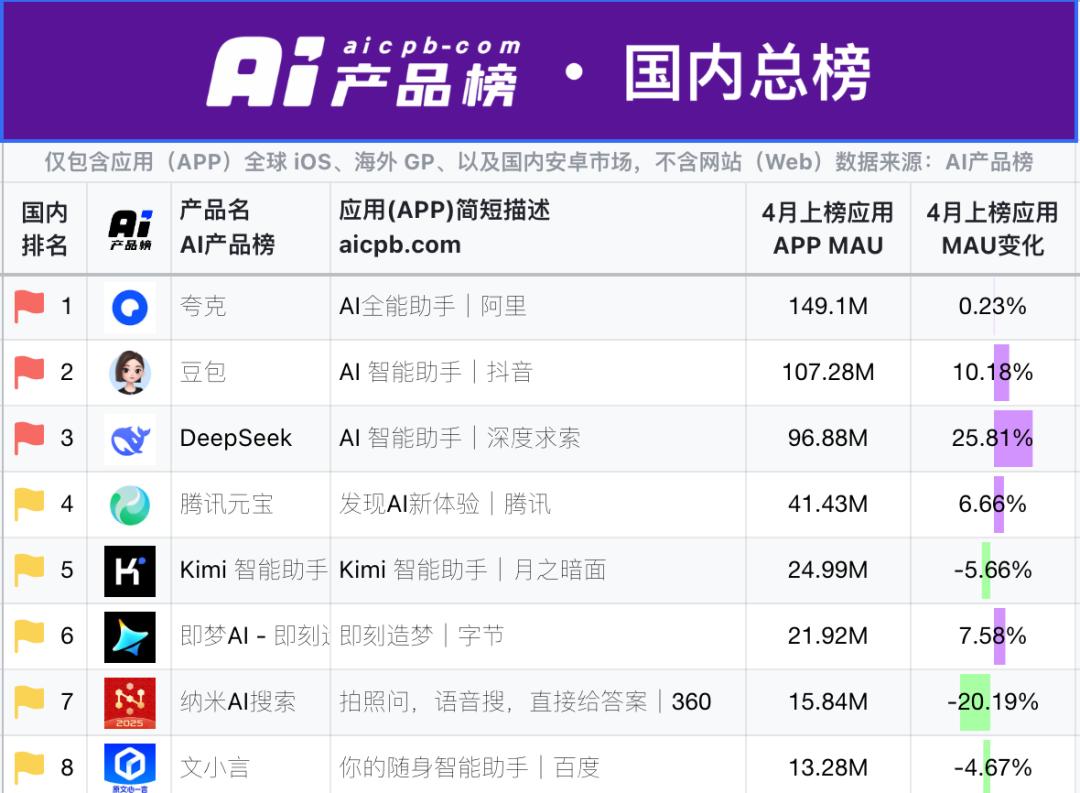The image size is (1080, 793).
Task: Click the DeepSeek whale icon
Action: [130, 439]
